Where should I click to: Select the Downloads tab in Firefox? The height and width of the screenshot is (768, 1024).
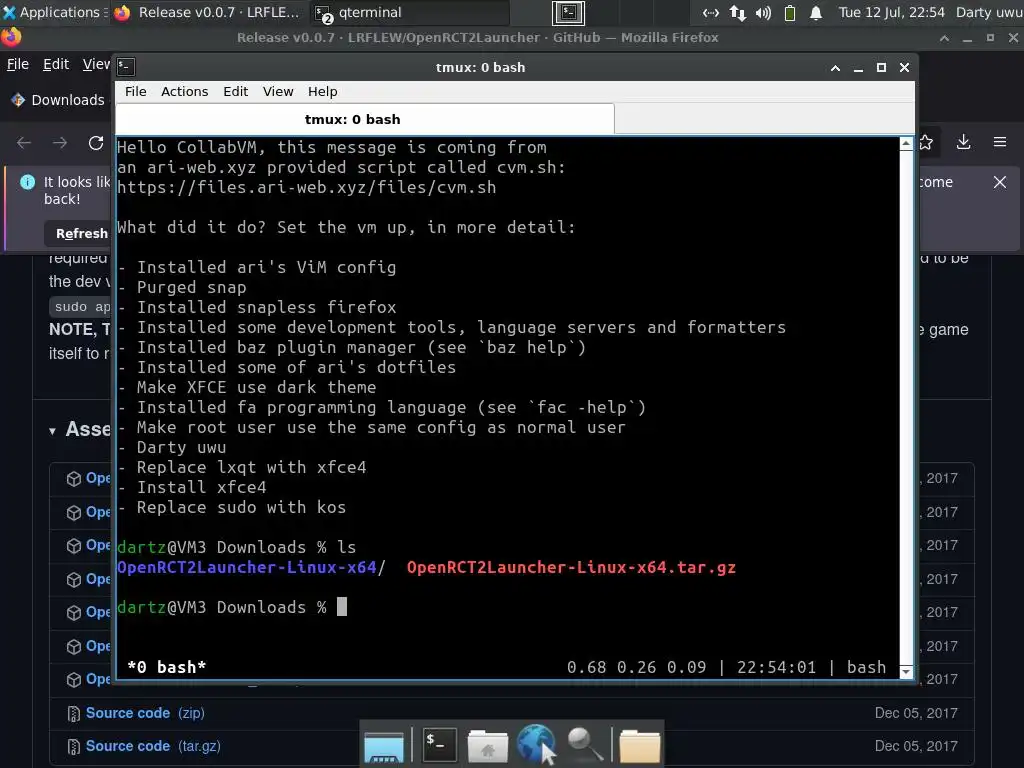[57, 100]
